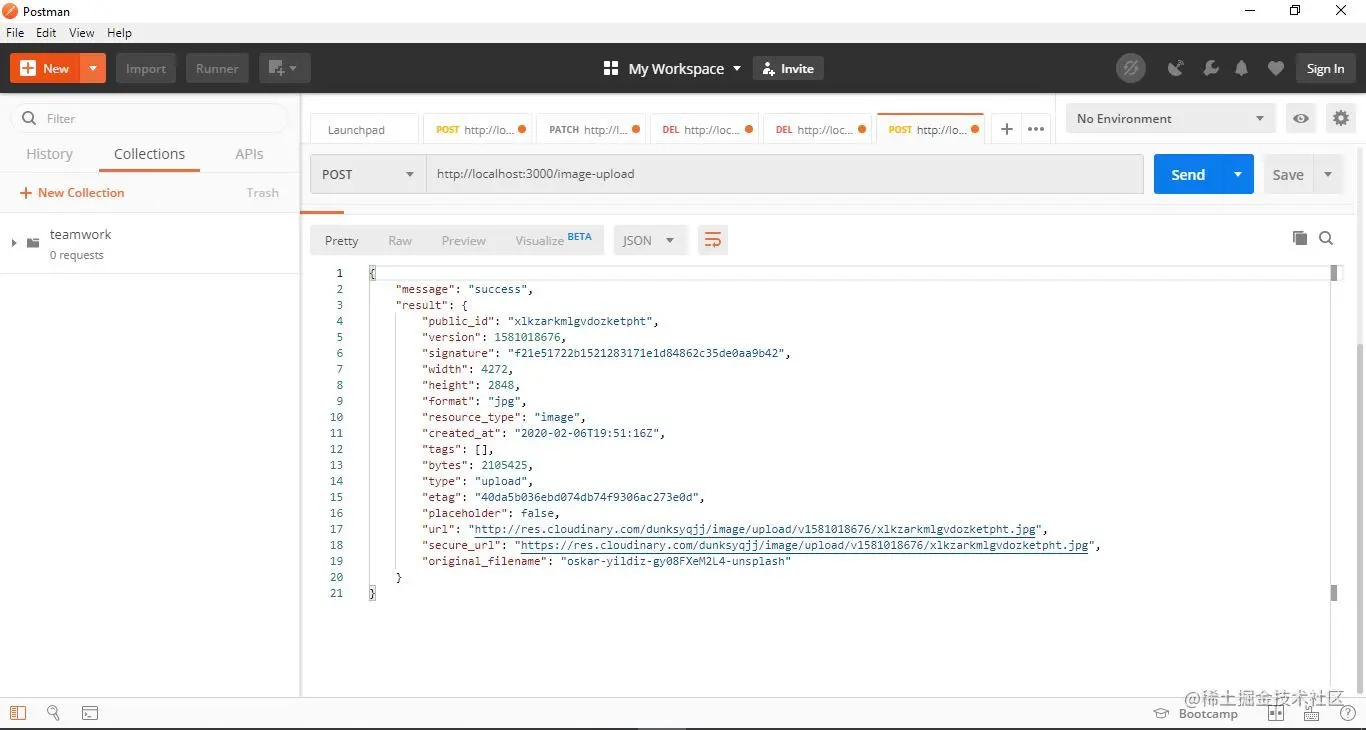Open help question mark icon

pyautogui.click(x=1347, y=714)
